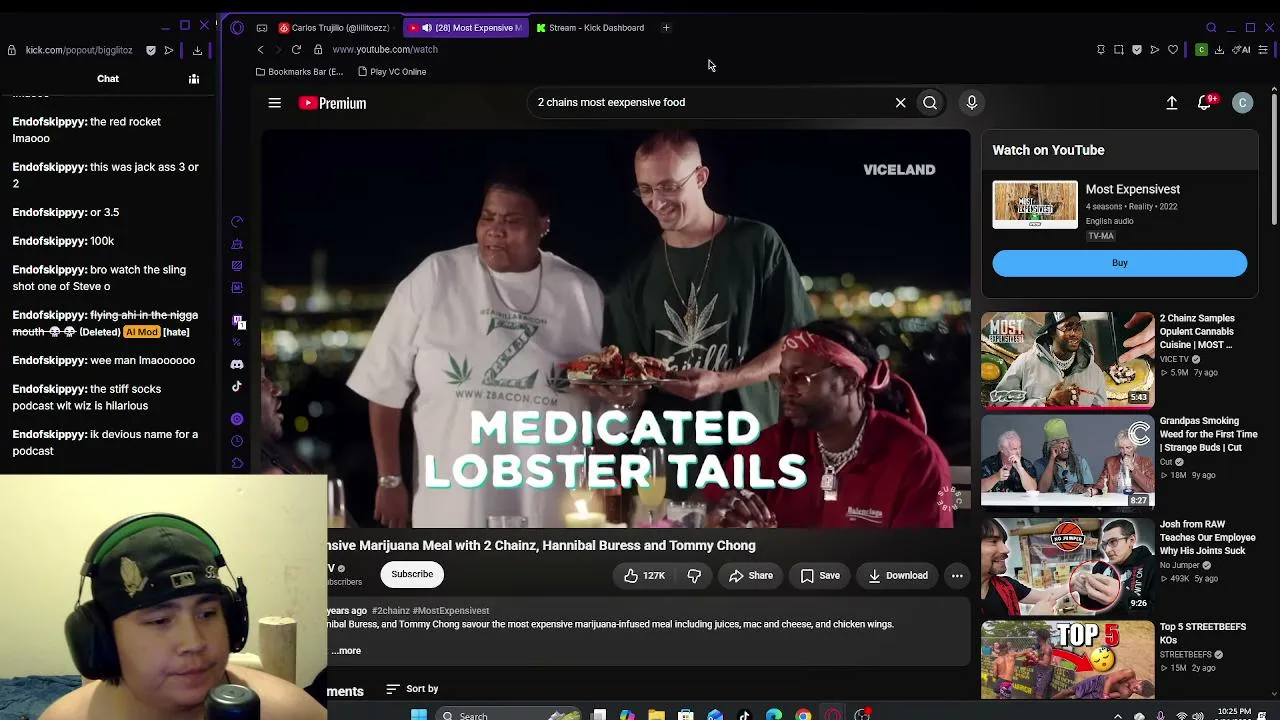This screenshot has width=1280, height=720.
Task: Open more actions menu under the video
Action: pos(957,575)
